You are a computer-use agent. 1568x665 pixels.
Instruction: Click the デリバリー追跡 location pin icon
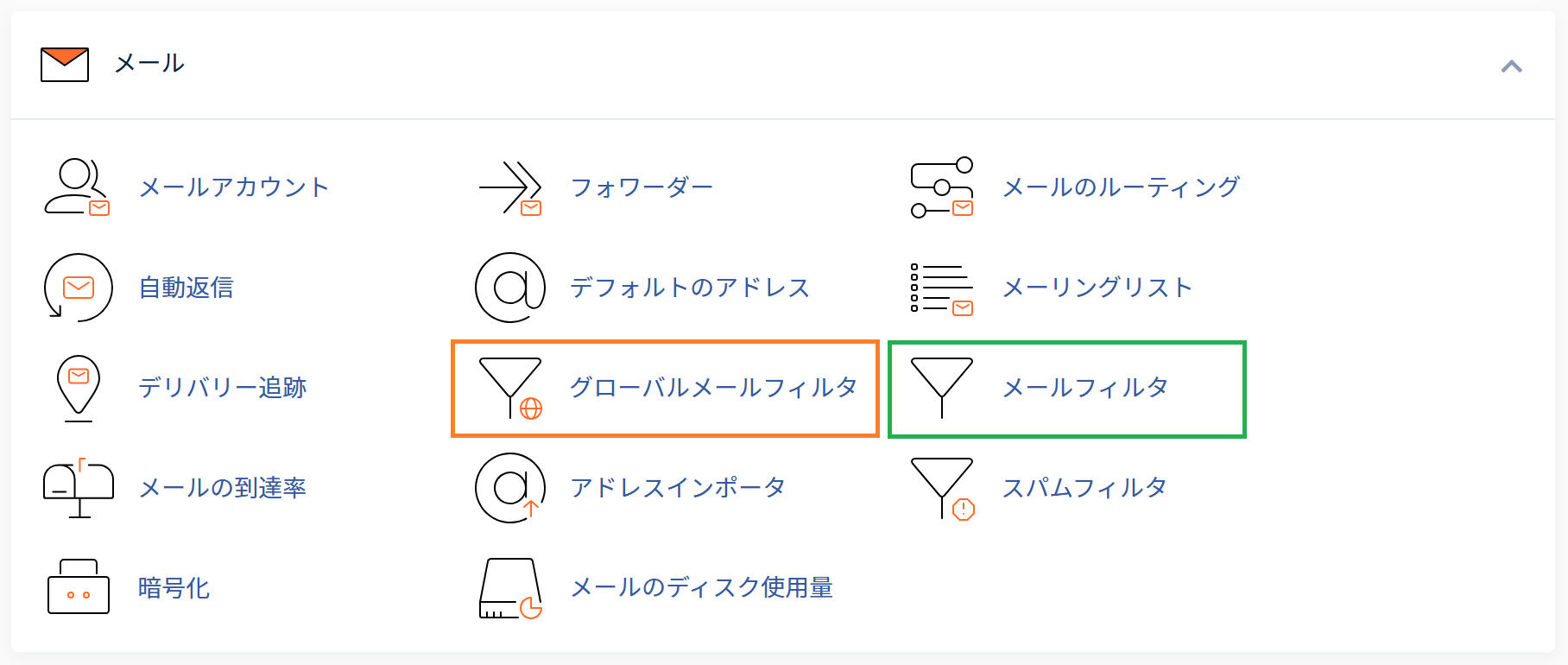[x=79, y=388]
